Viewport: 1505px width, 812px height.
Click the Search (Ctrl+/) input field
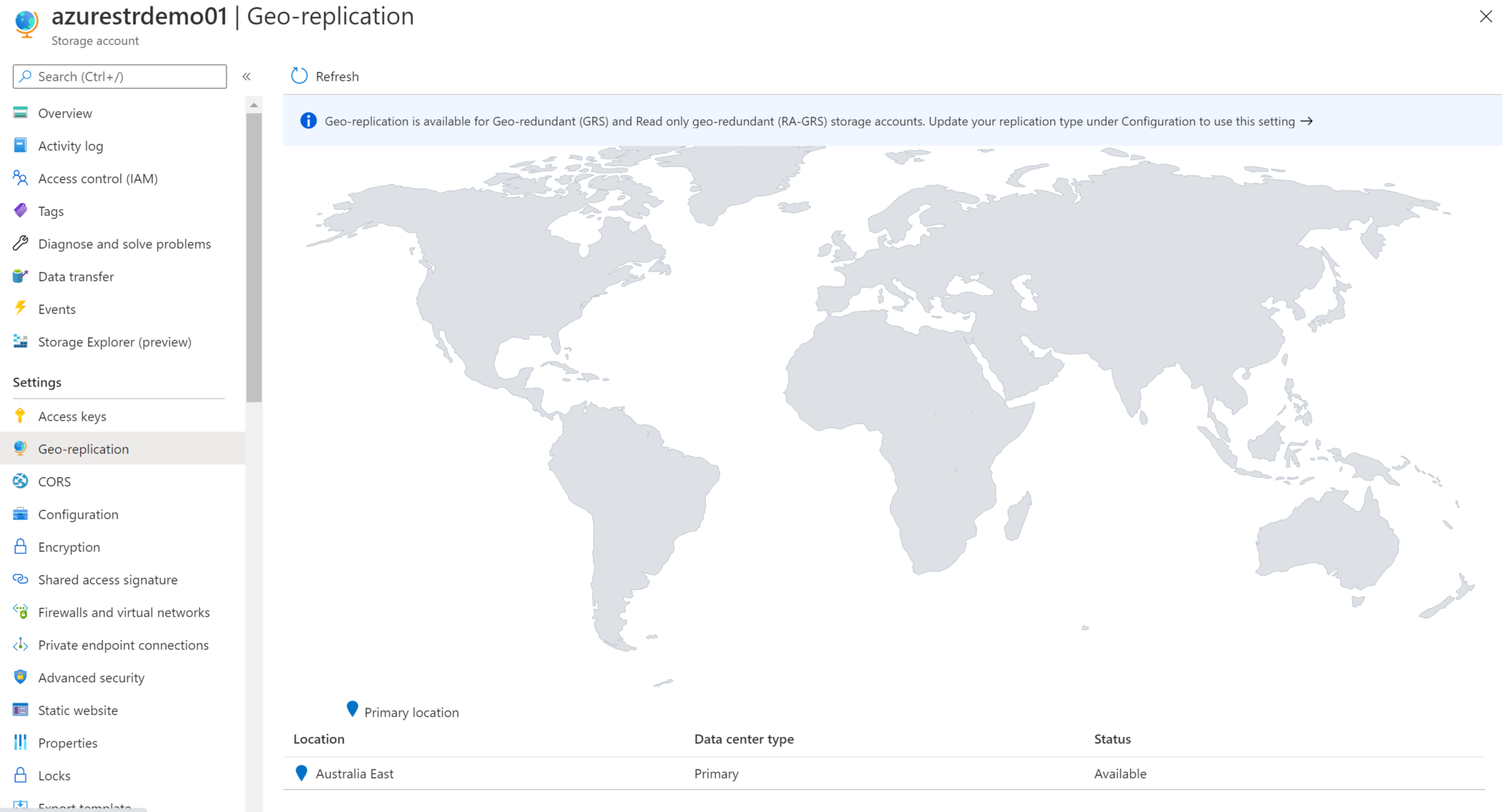click(x=120, y=76)
